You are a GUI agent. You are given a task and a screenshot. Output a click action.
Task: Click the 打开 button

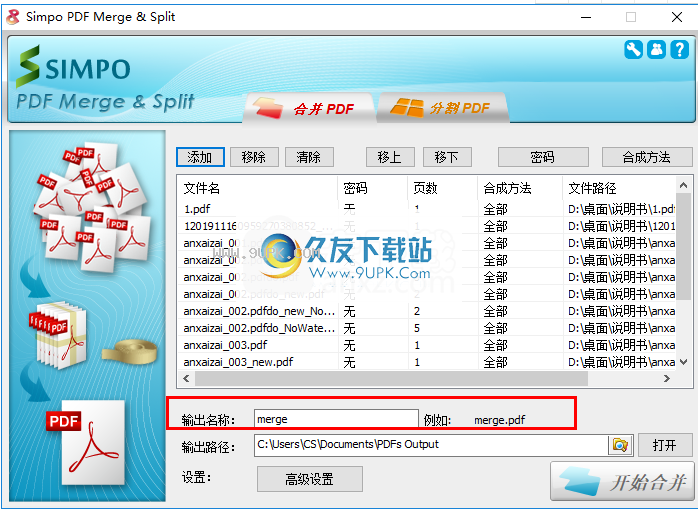coord(665,445)
